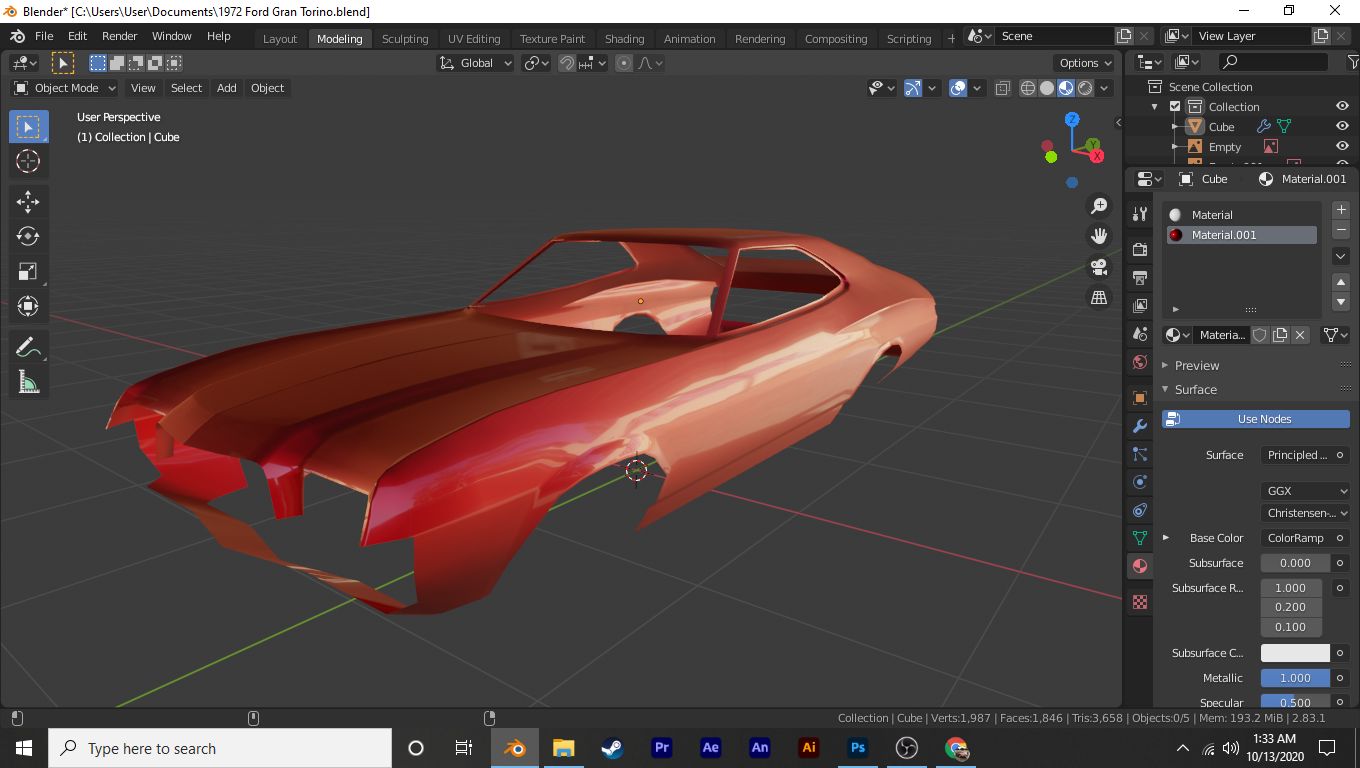The width and height of the screenshot is (1360, 768).
Task: Select the Annotate pencil tool
Action: (x=28, y=347)
